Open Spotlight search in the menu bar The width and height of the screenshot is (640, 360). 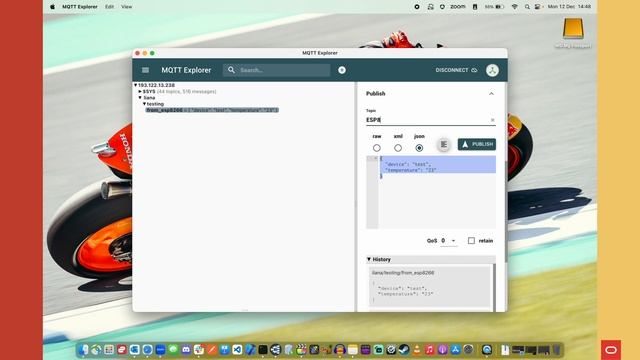click(x=527, y=7)
